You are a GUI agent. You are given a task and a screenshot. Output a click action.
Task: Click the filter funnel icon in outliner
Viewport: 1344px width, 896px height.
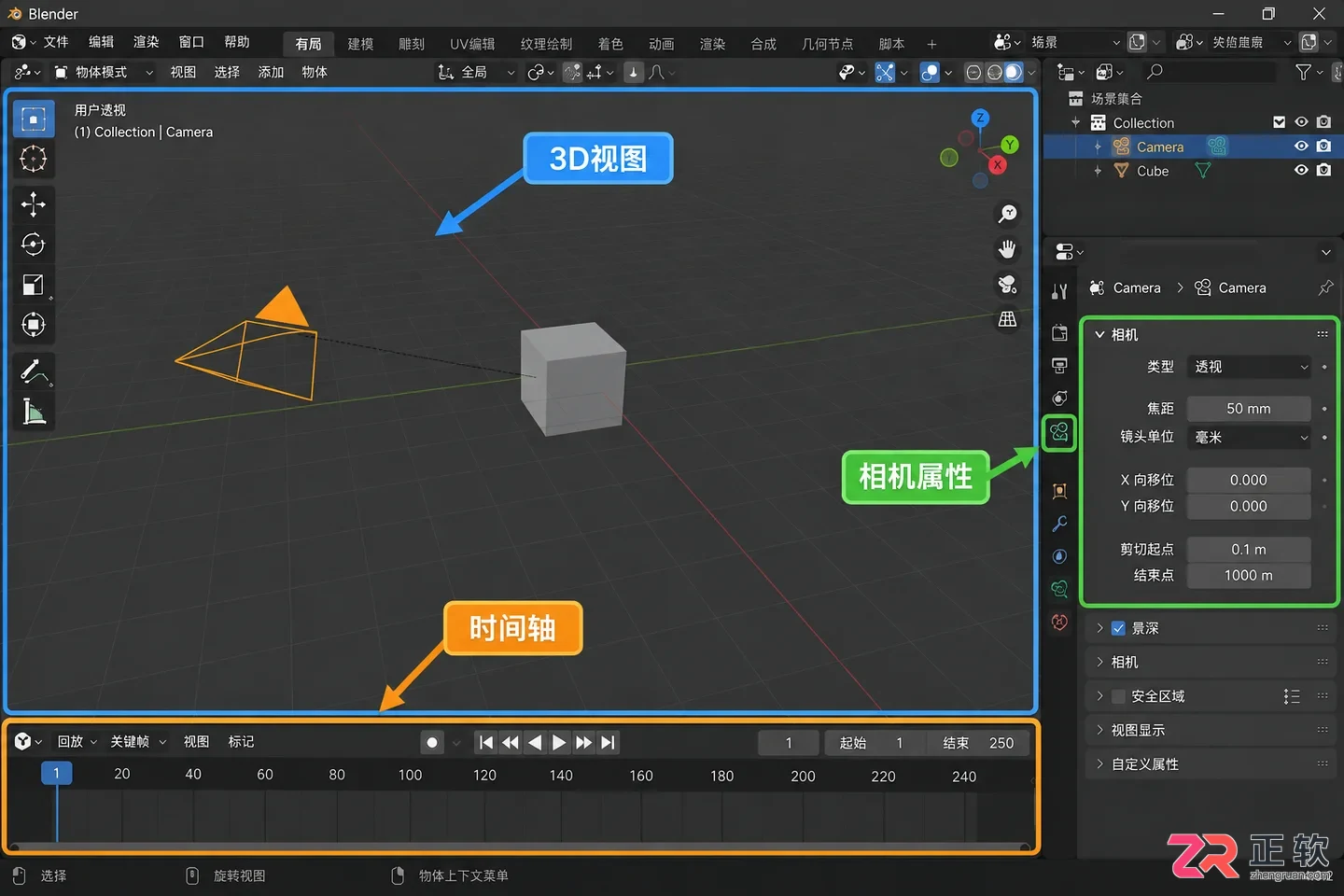coord(1304,72)
